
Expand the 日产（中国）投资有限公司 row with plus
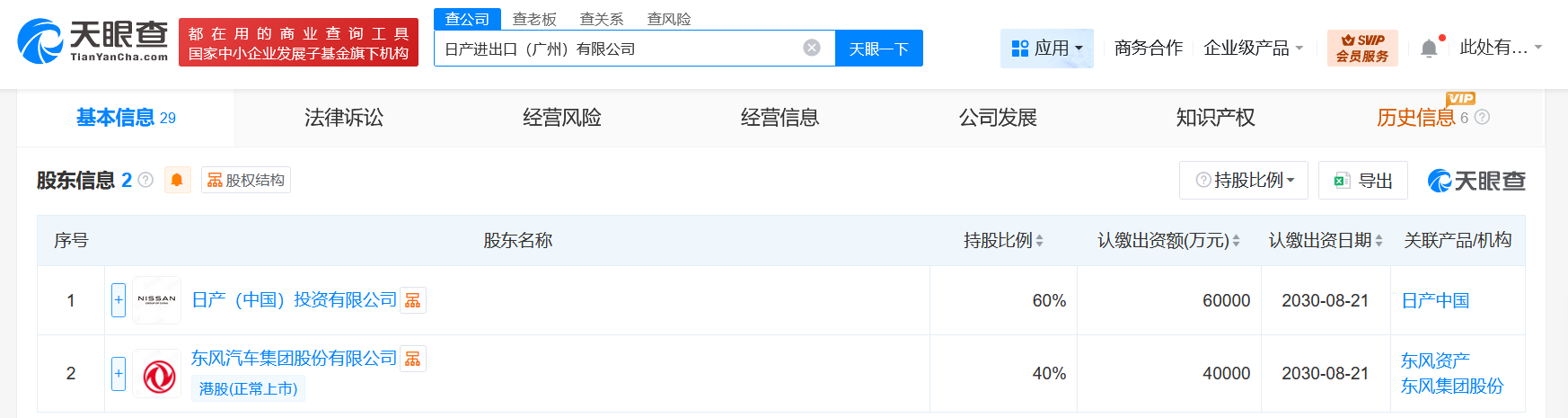[x=119, y=300]
